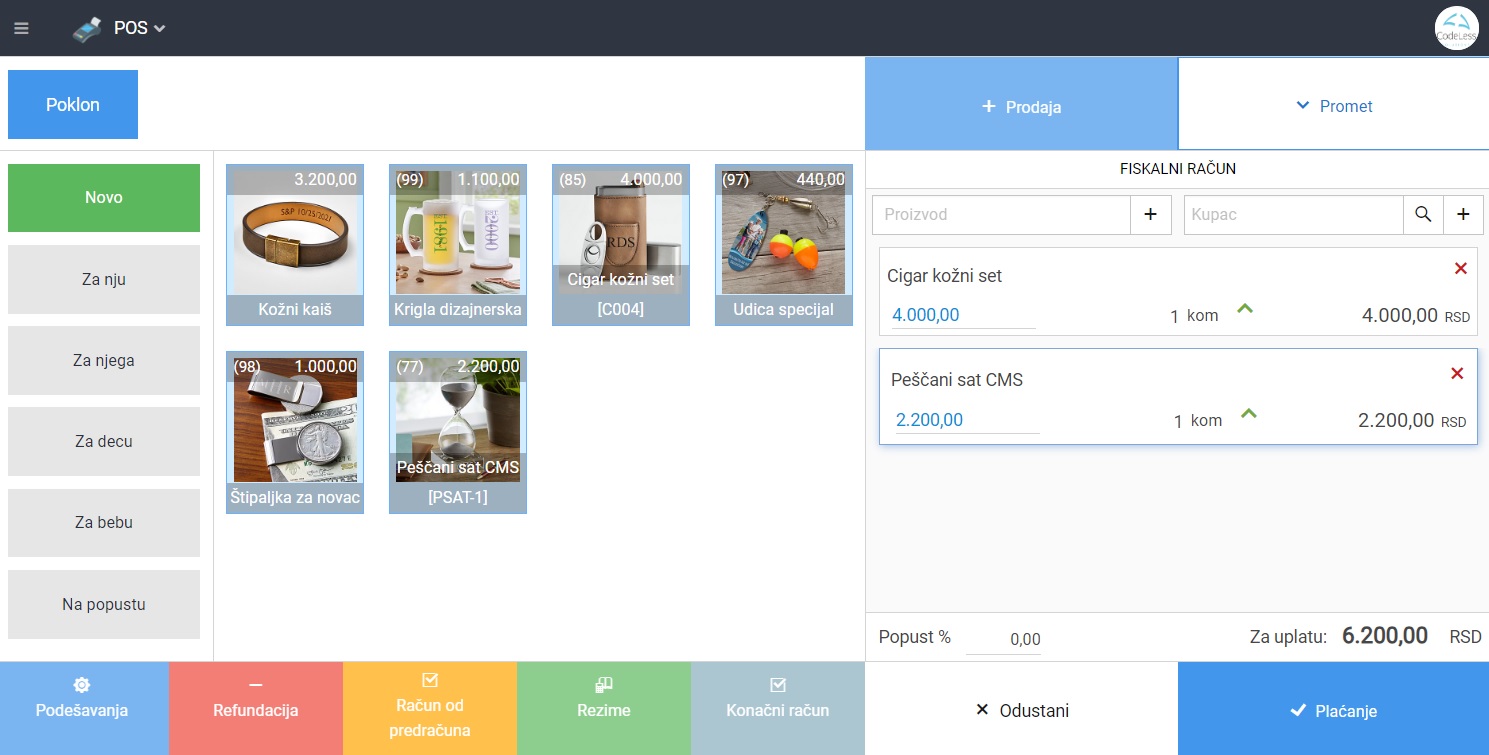This screenshot has width=1489, height=755.
Task: Open the Za njega category
Action: [x=104, y=360]
